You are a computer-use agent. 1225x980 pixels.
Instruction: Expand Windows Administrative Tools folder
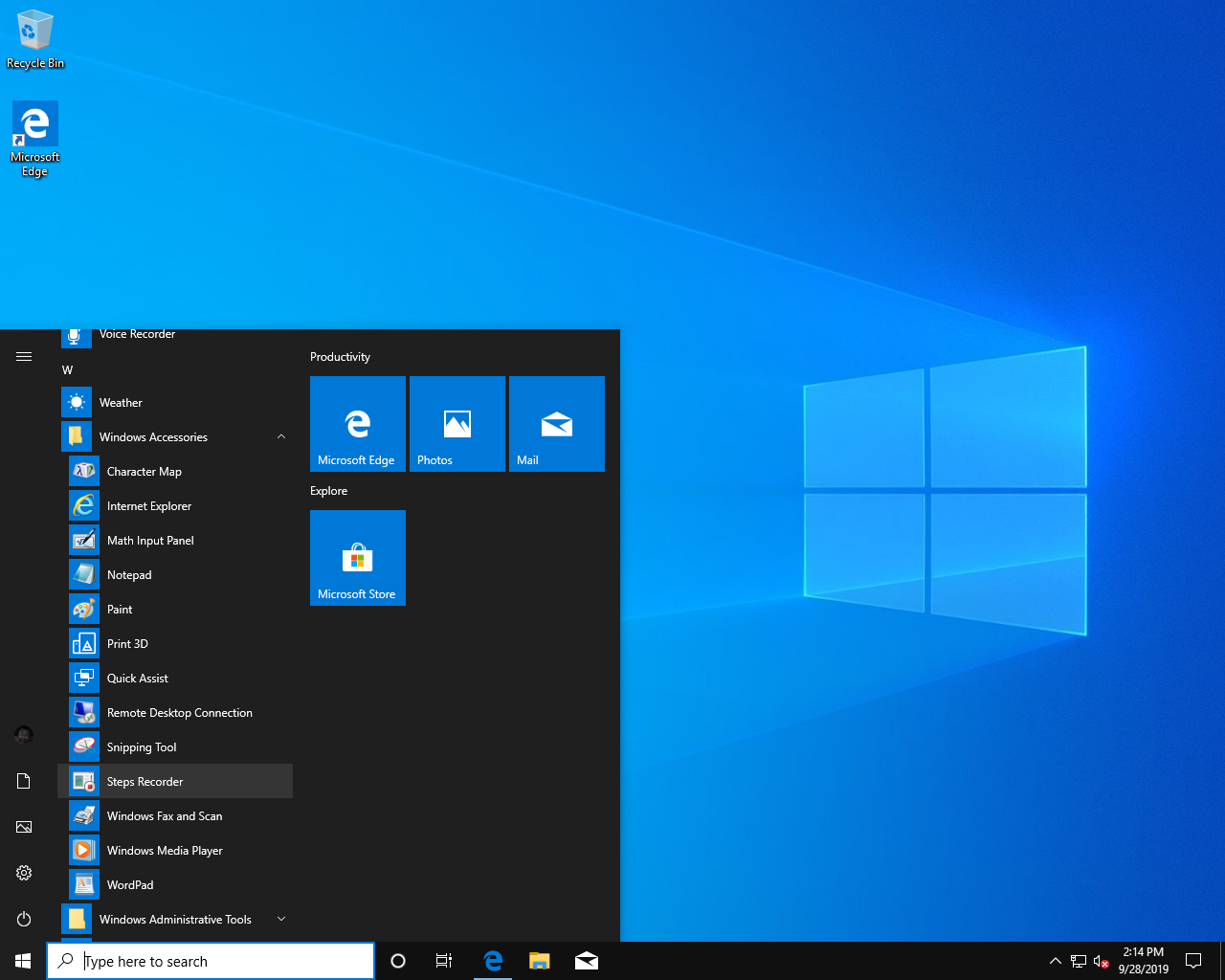point(175,920)
